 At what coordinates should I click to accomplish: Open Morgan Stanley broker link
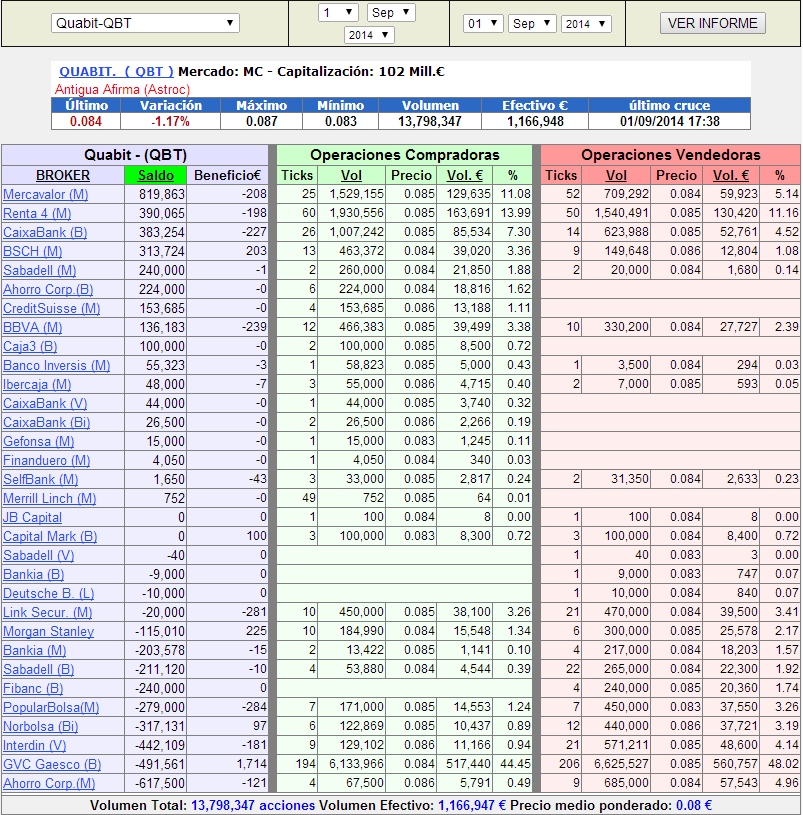coord(48,632)
